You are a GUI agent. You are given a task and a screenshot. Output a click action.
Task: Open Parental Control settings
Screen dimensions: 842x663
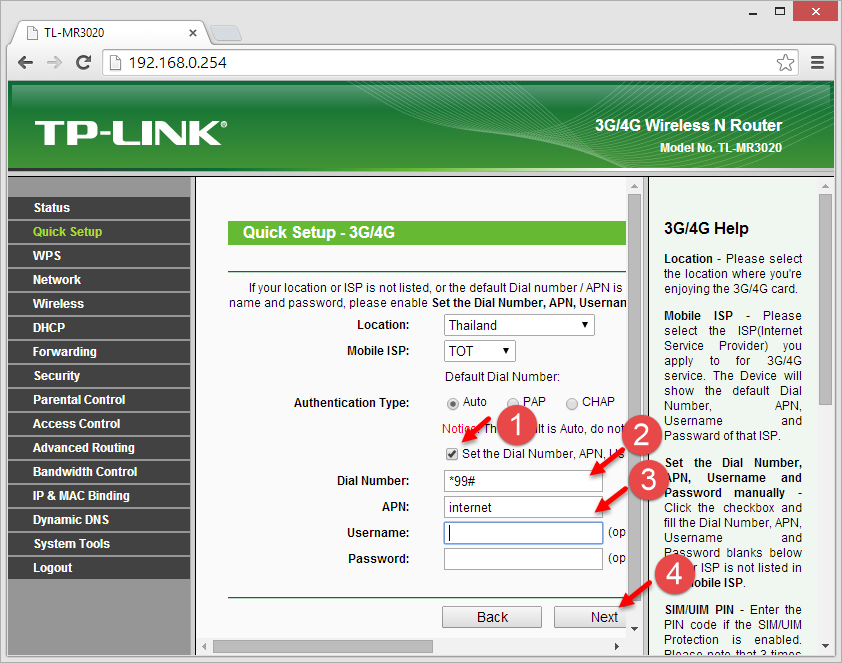99,400
